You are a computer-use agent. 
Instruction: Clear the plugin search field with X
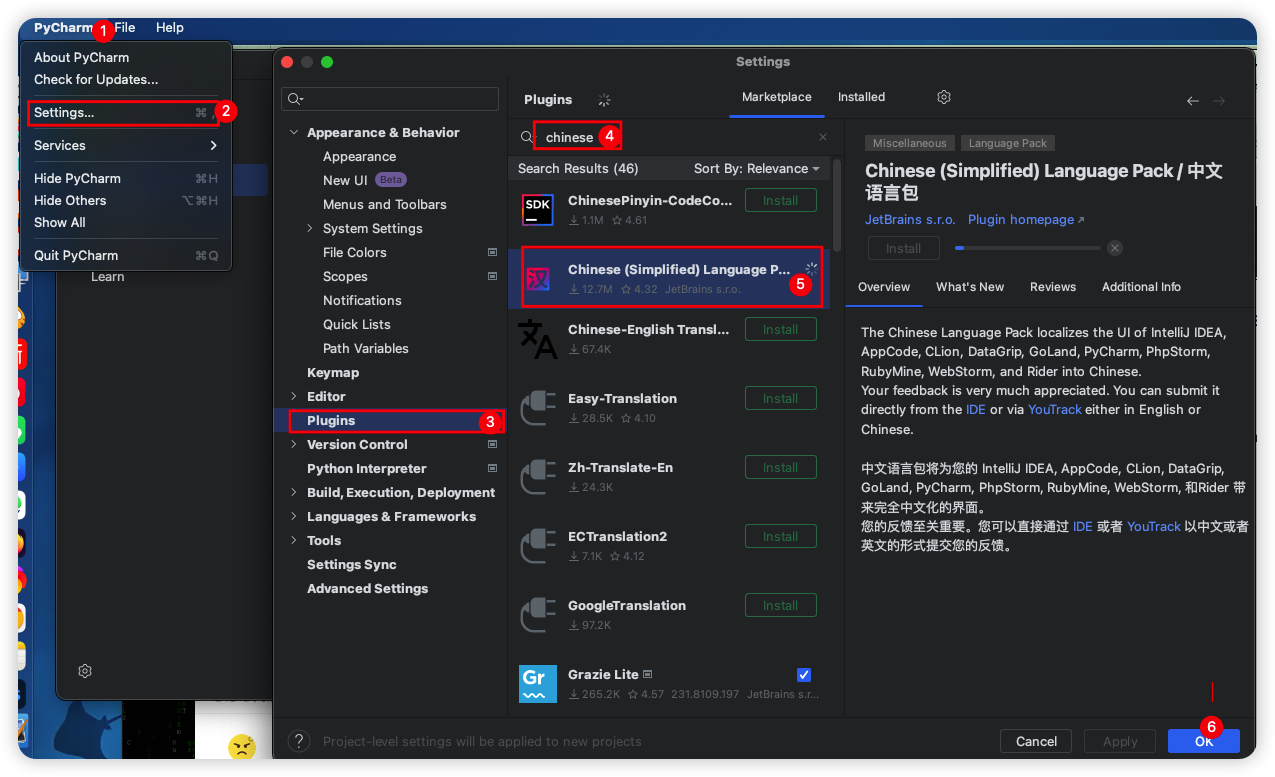(x=823, y=137)
